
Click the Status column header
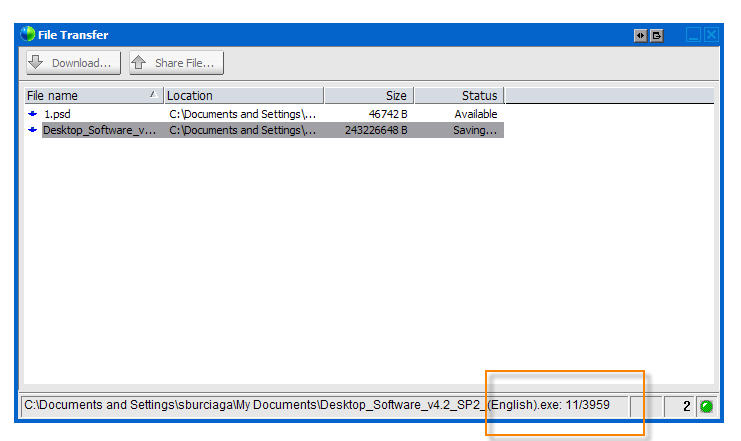458,96
